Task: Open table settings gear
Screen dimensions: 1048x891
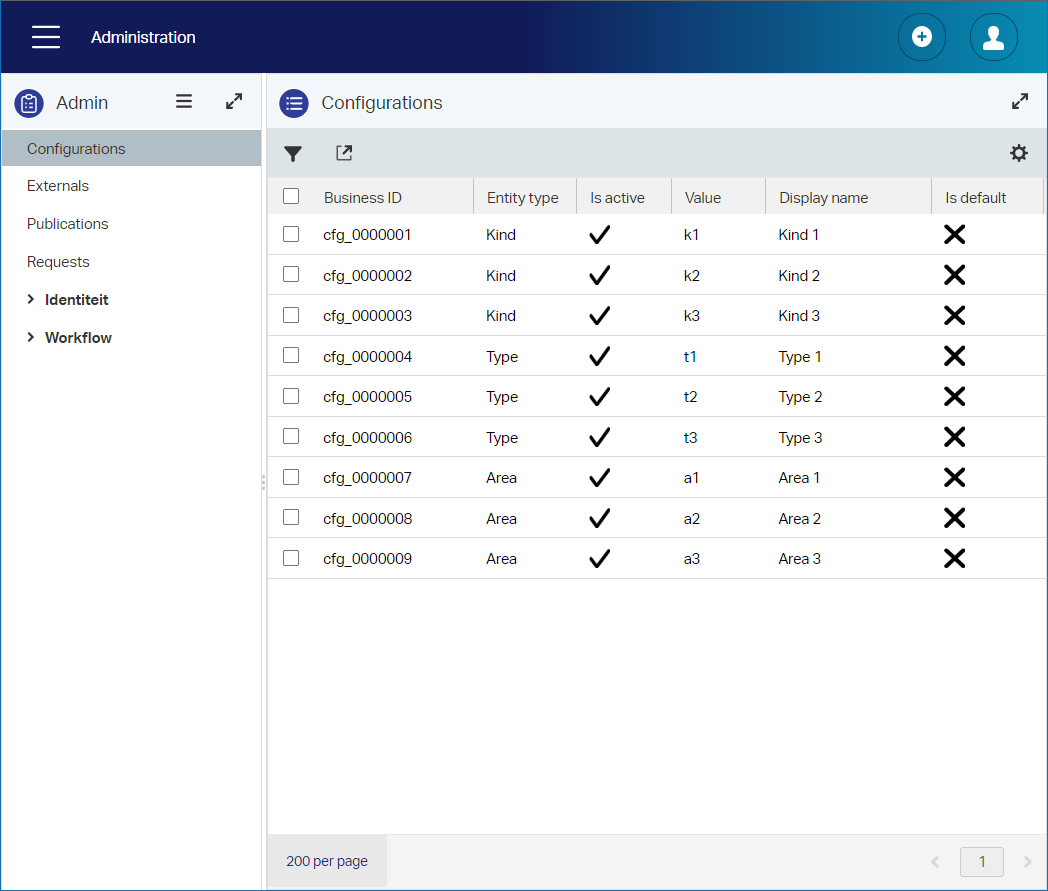Action: click(1018, 153)
